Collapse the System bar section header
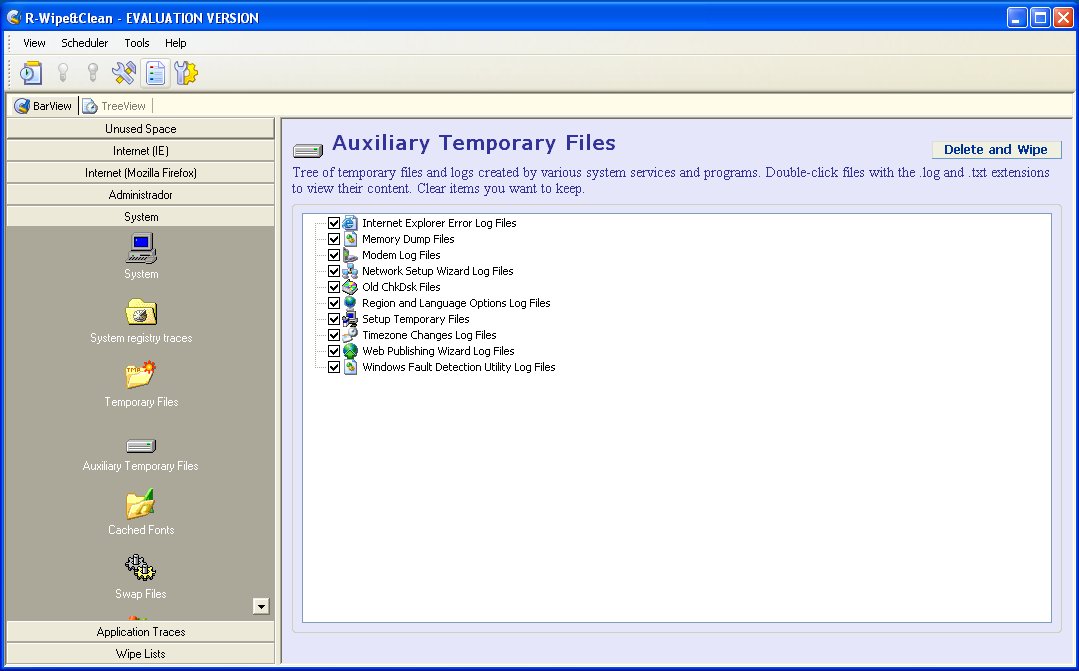 click(140, 217)
